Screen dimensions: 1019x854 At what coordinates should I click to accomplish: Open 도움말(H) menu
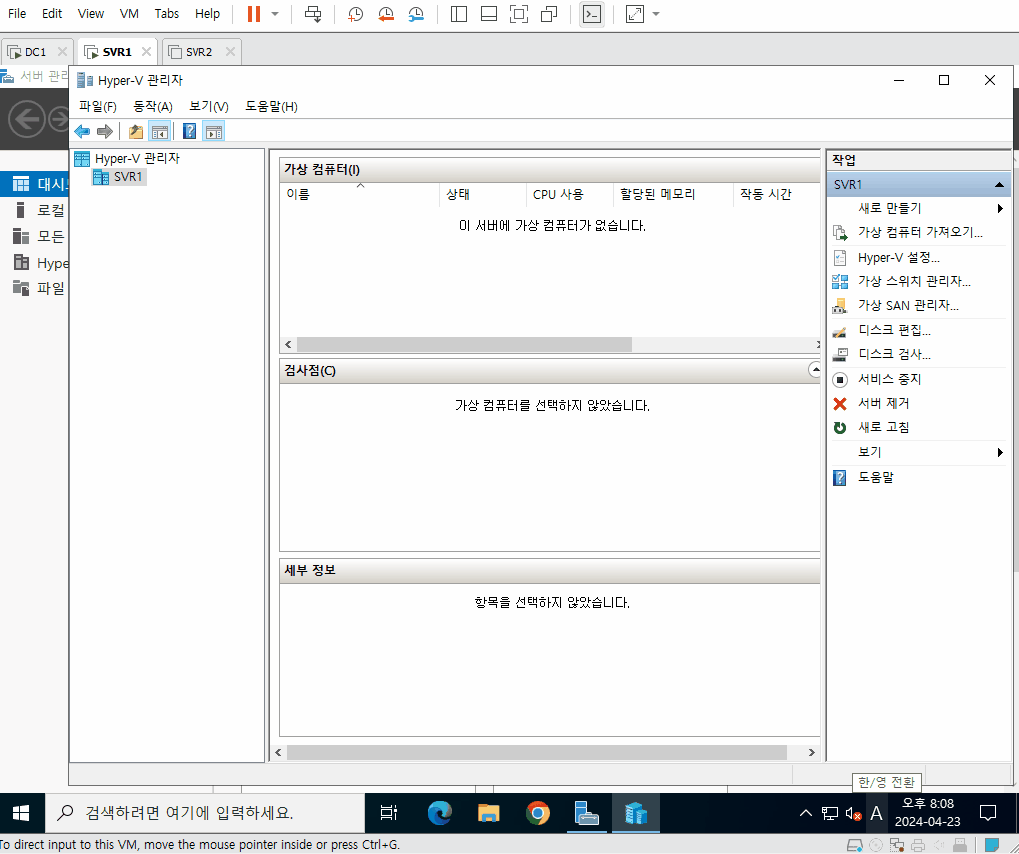tap(272, 107)
